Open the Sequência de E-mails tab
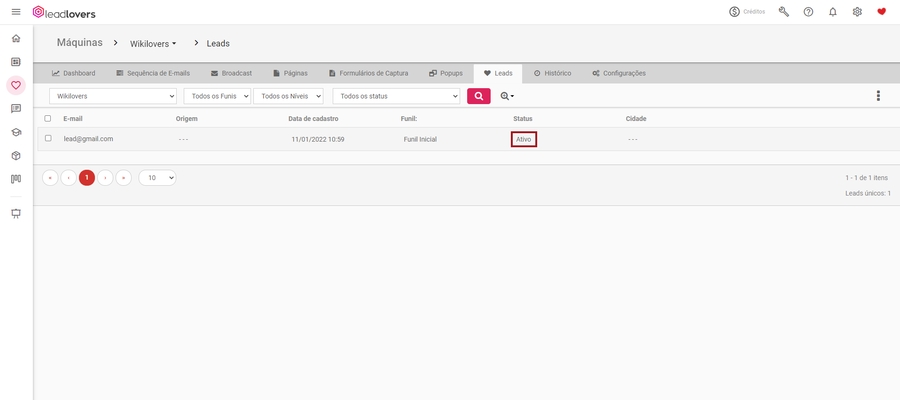 (152, 73)
